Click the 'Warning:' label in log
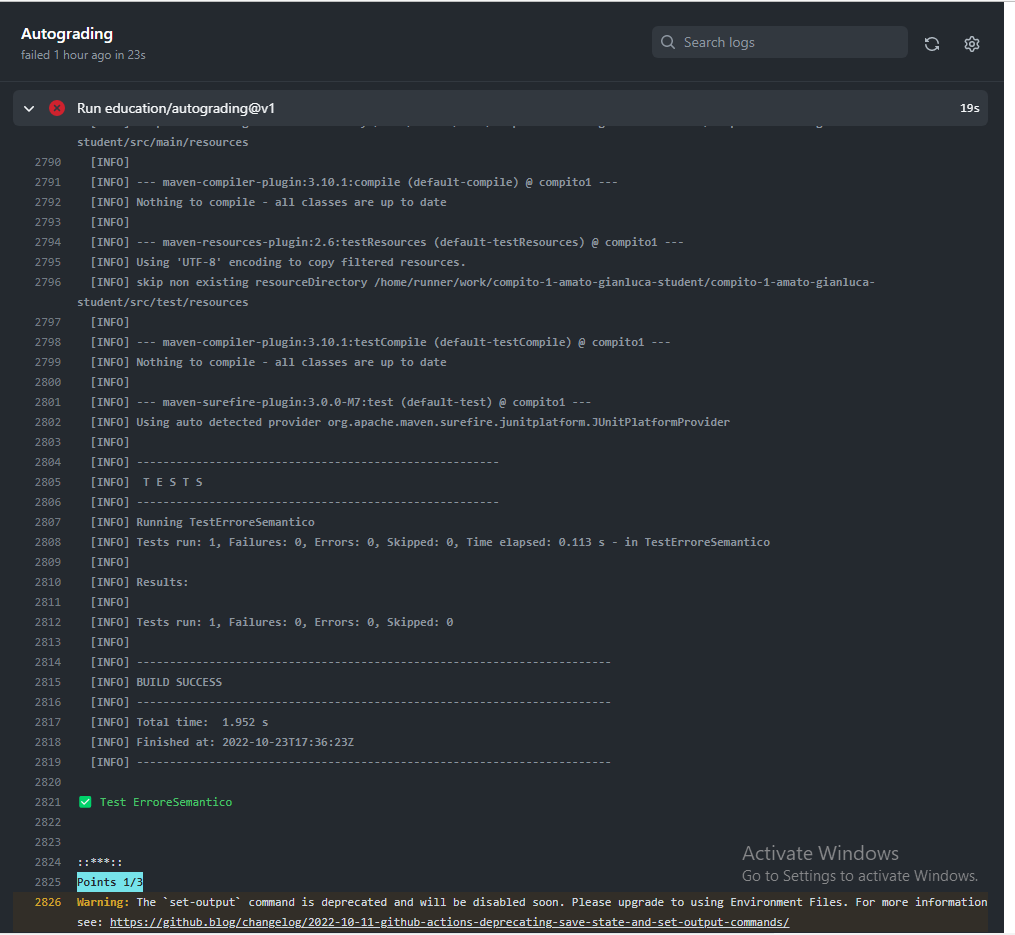The image size is (1015, 935). (x=103, y=902)
